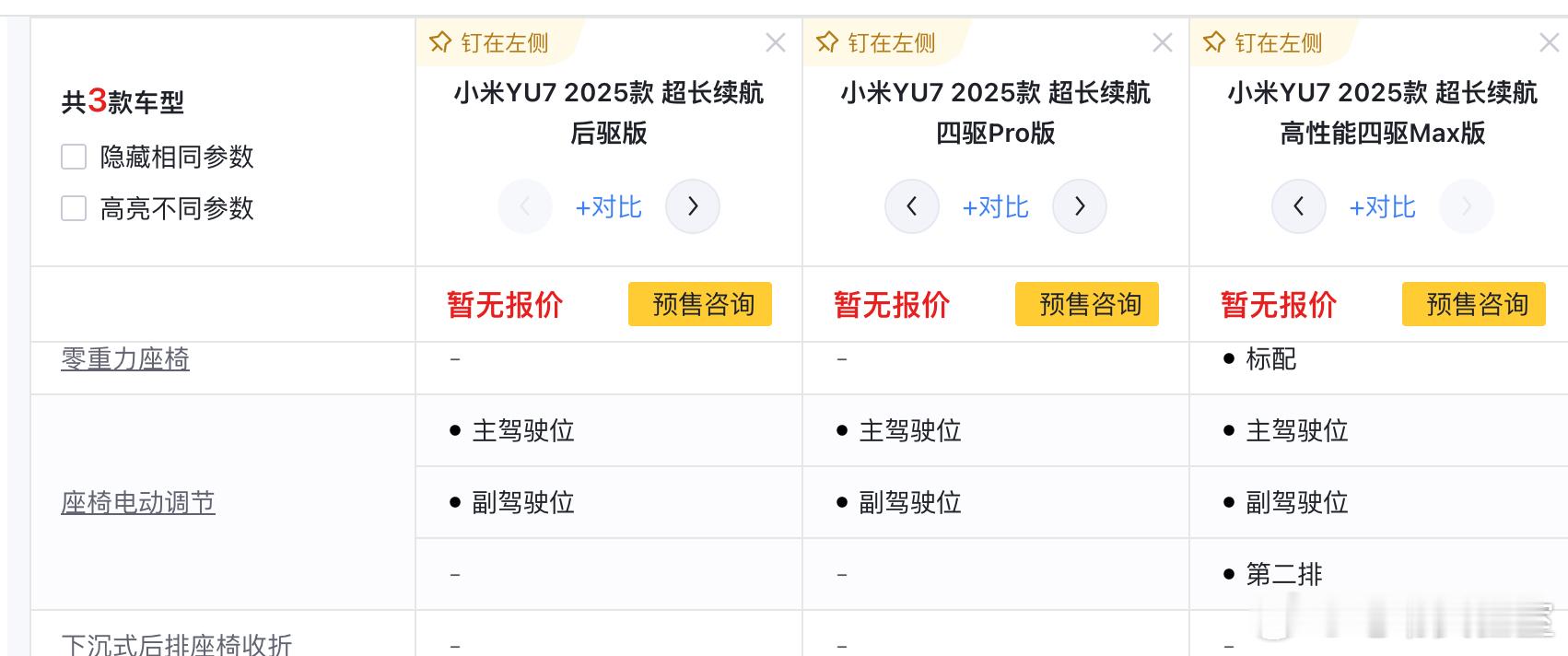Move 四驱Pro版 column left with arrow
1568x656 pixels.
[x=912, y=206]
